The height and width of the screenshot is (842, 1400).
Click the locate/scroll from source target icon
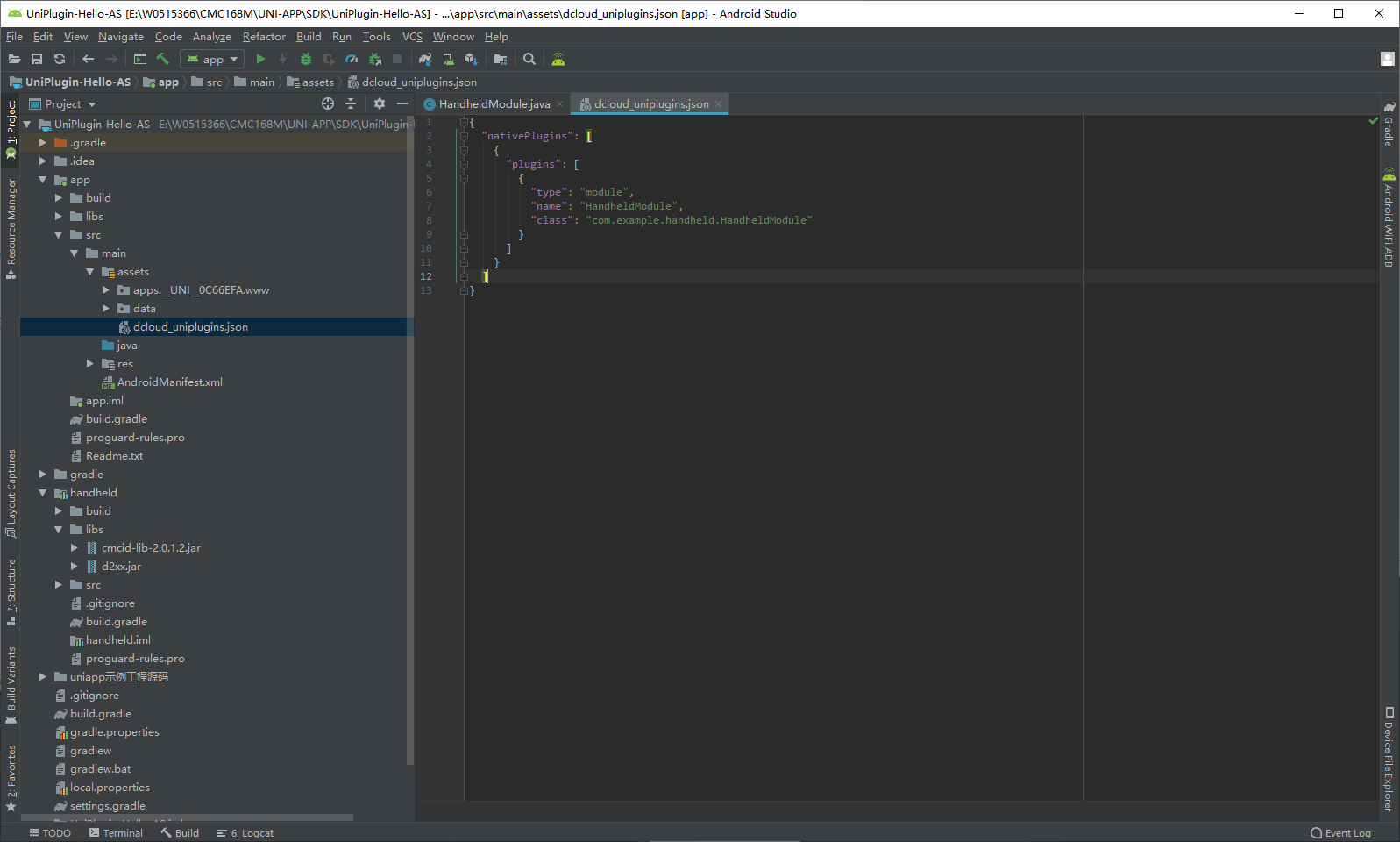pos(328,103)
